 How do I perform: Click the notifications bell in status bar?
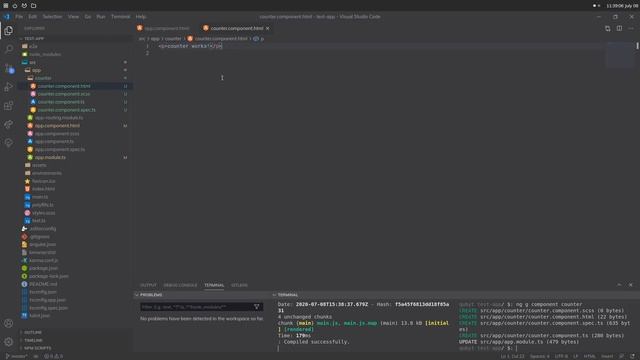tap(632, 356)
